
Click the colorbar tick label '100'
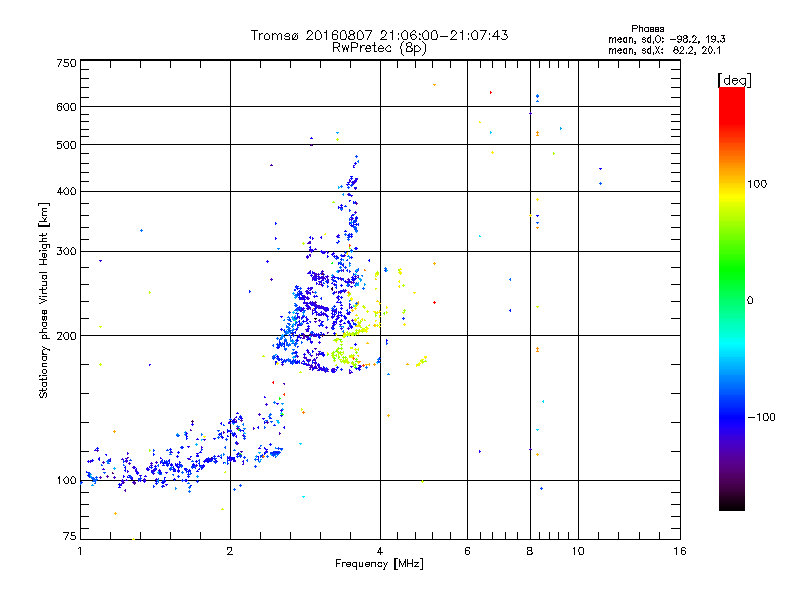[x=757, y=184]
